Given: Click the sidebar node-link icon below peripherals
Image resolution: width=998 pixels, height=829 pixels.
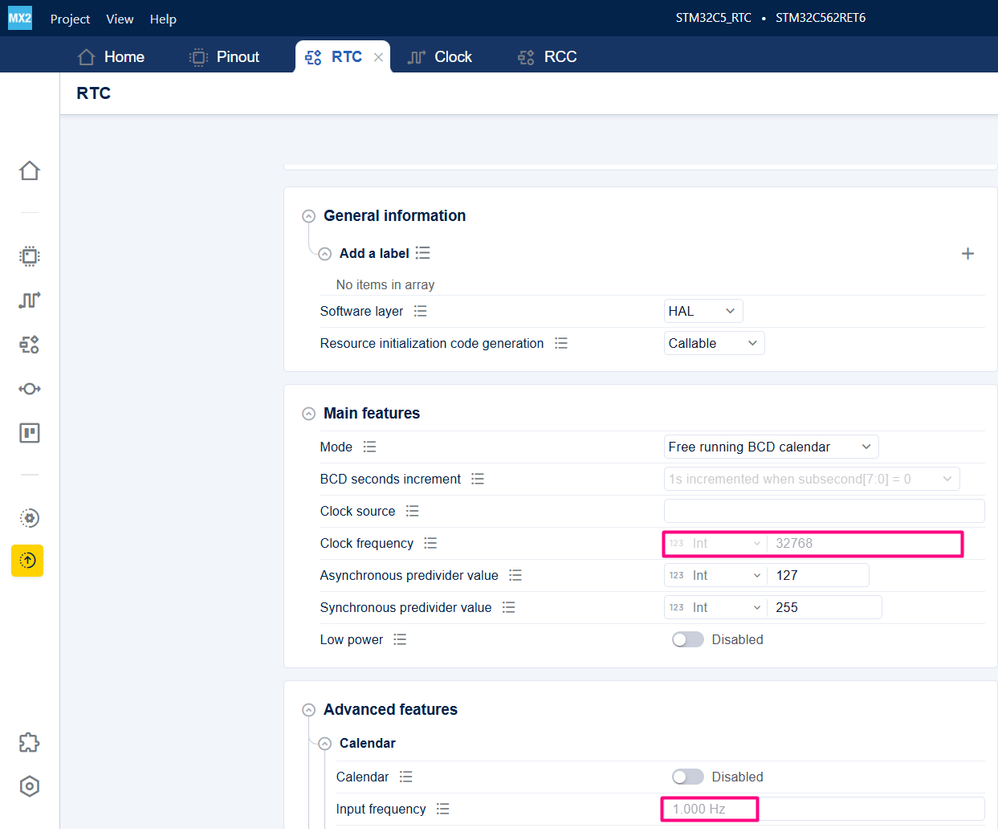Looking at the screenshot, I should pyautogui.click(x=29, y=388).
